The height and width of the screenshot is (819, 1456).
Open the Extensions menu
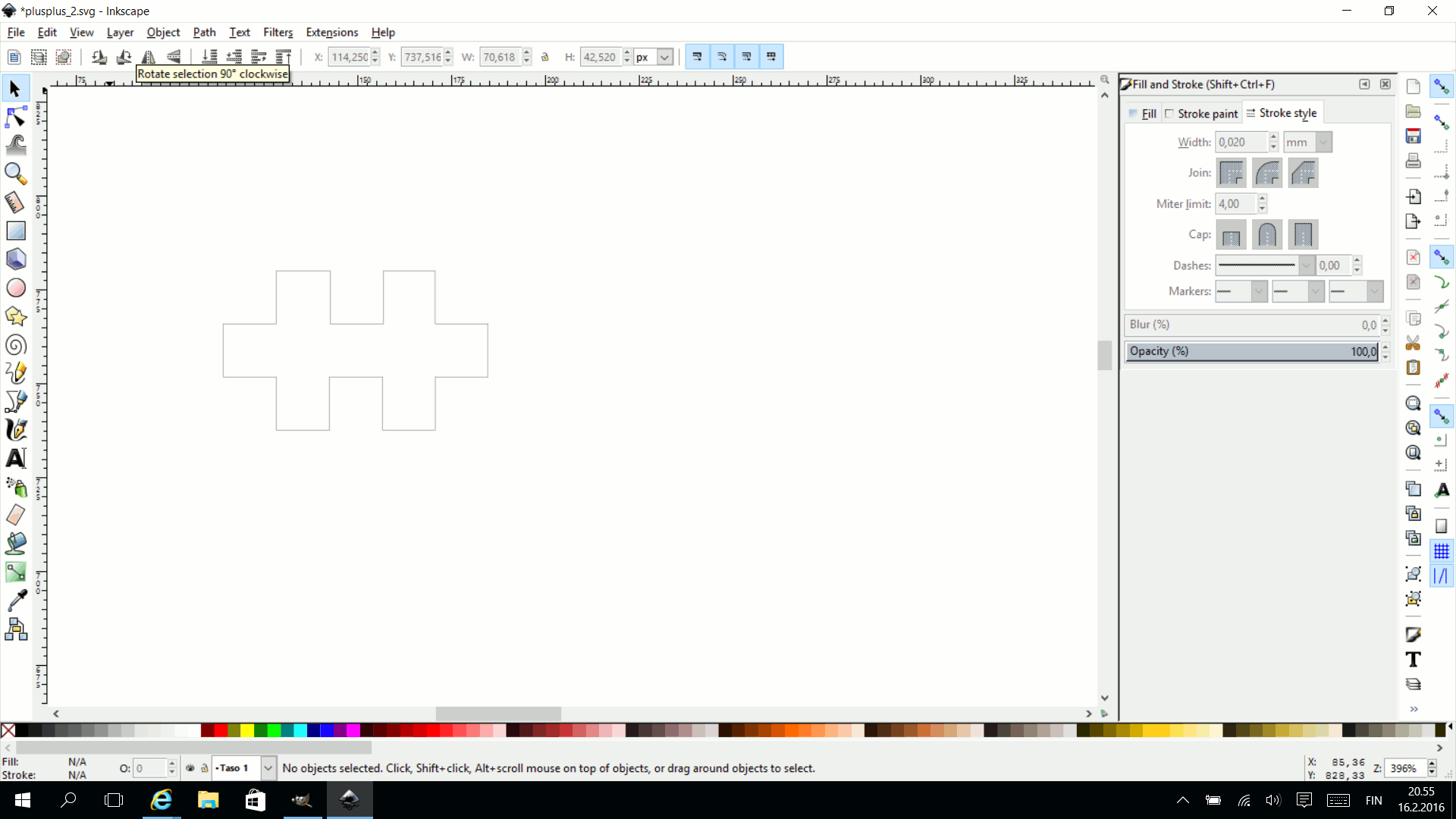pos(331,32)
